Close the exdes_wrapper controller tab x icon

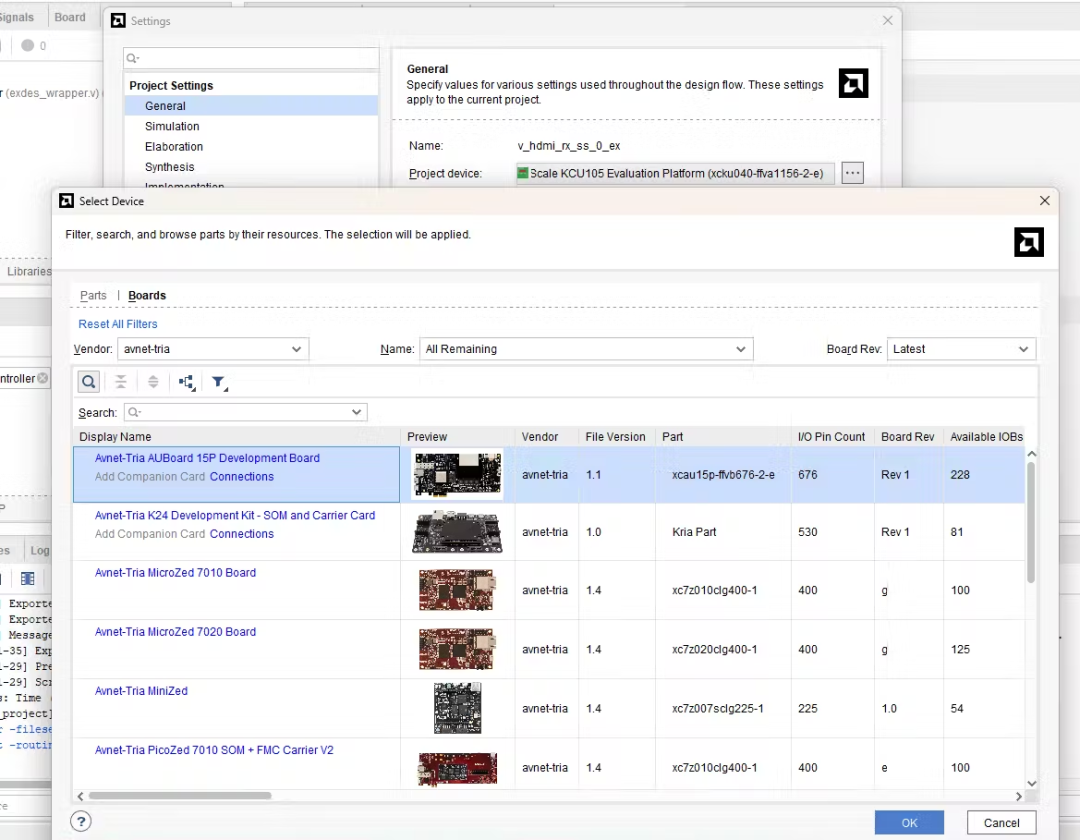pos(43,378)
